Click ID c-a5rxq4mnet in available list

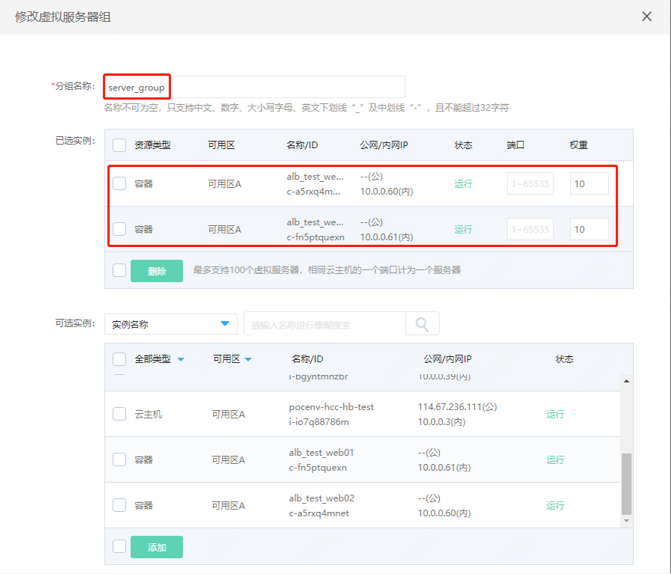pos(319,513)
